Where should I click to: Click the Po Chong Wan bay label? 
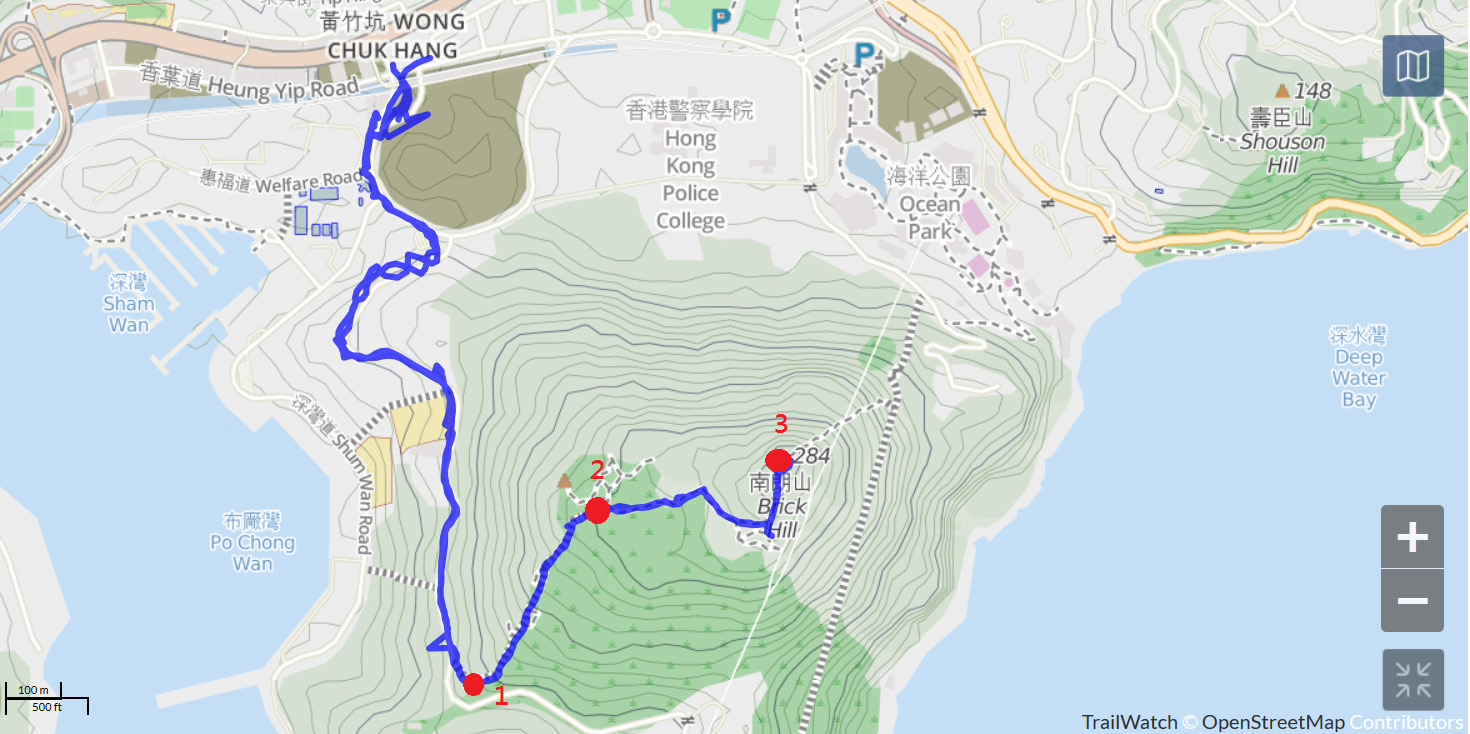coord(253,543)
